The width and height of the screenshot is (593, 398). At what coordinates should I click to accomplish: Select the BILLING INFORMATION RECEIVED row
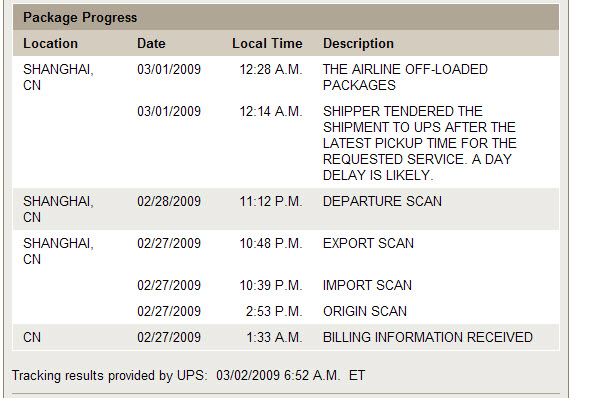point(286,337)
